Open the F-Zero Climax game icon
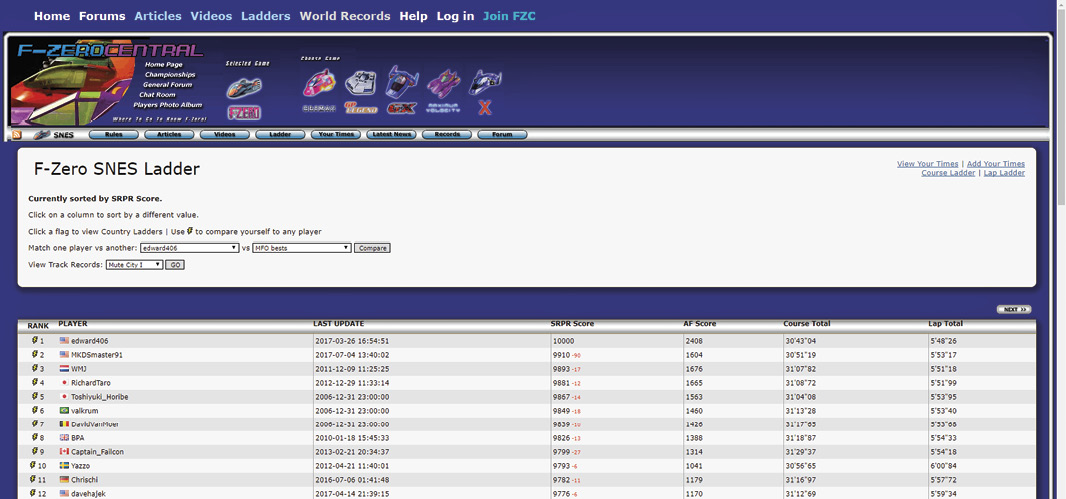Viewport: 1066px width, 499px height. [x=318, y=84]
